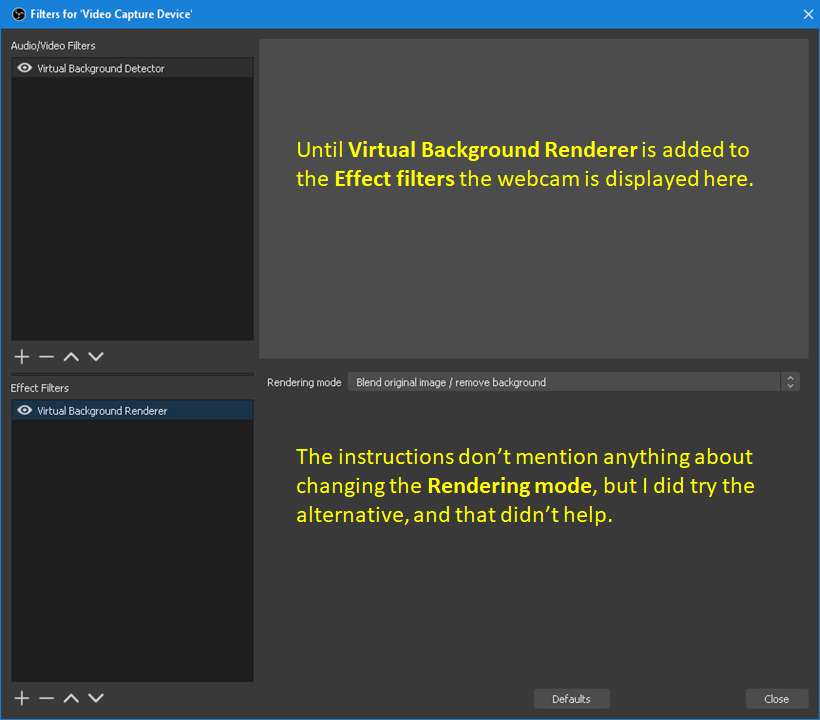
Task: Click the Effect Filters heading
Action: point(40,388)
